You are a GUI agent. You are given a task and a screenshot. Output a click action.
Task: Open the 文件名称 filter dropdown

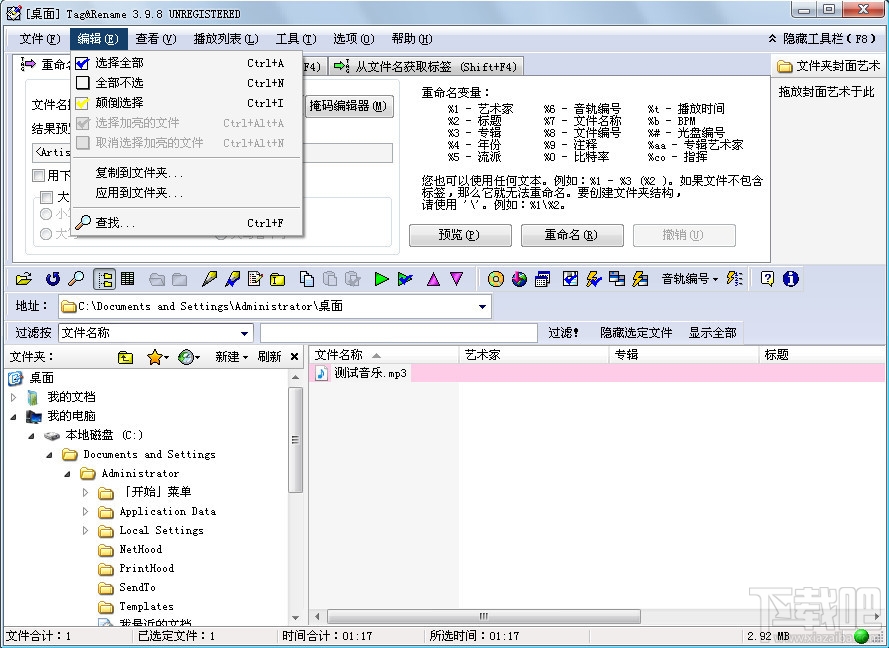(244, 331)
